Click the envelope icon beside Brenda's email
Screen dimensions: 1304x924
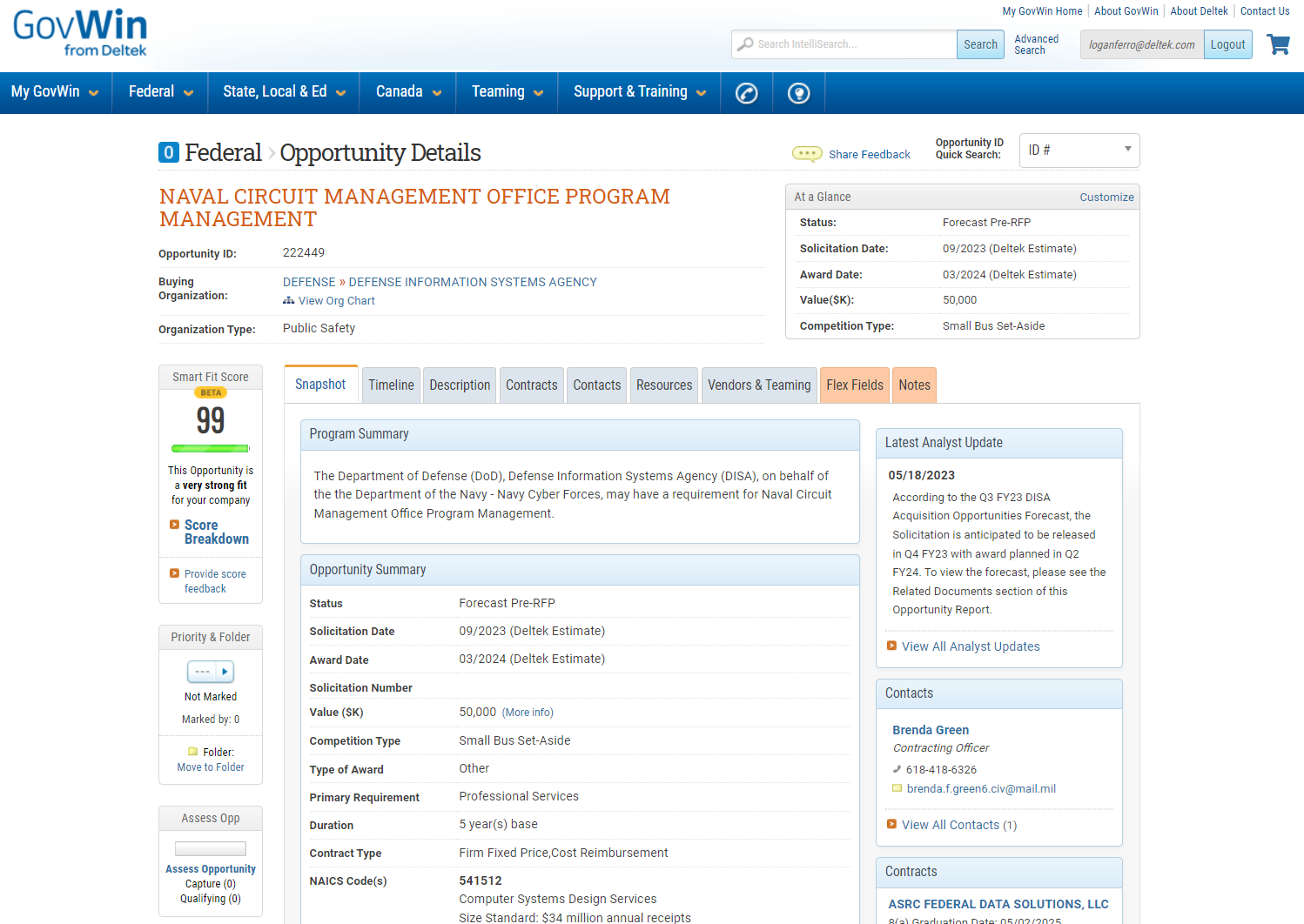tap(897, 789)
